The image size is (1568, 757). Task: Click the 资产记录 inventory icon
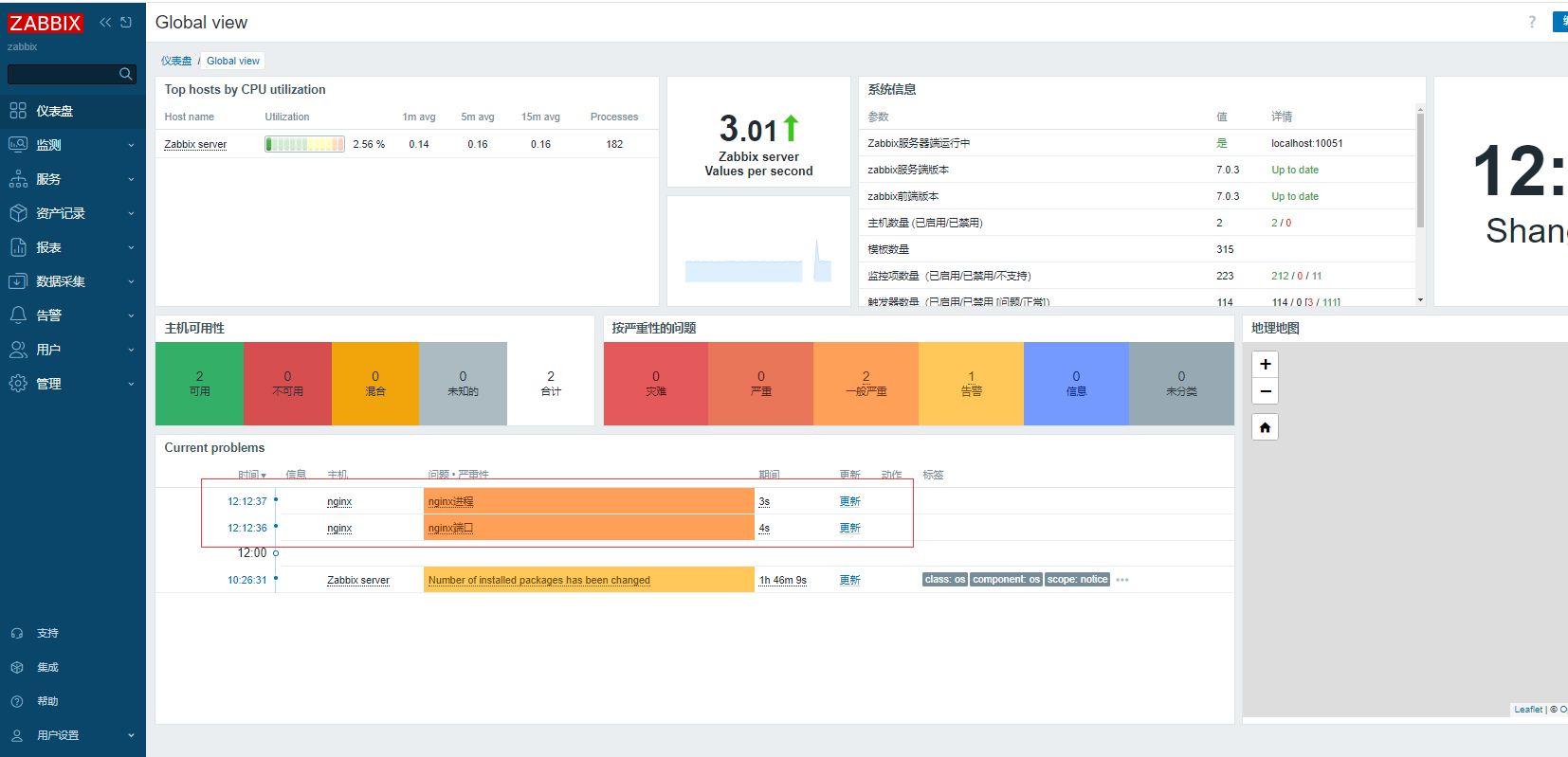(18, 213)
